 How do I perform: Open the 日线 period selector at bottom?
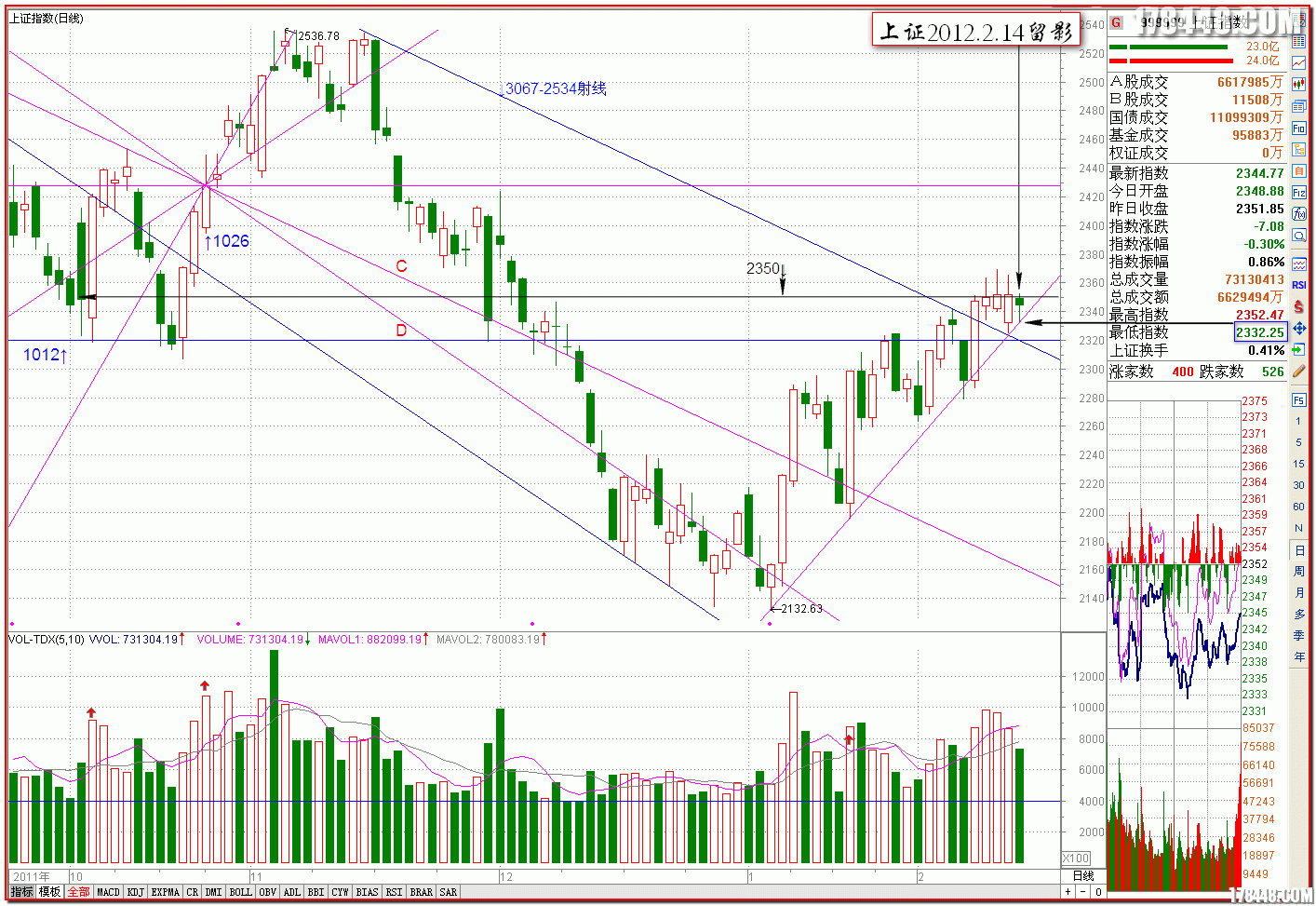point(1083,876)
